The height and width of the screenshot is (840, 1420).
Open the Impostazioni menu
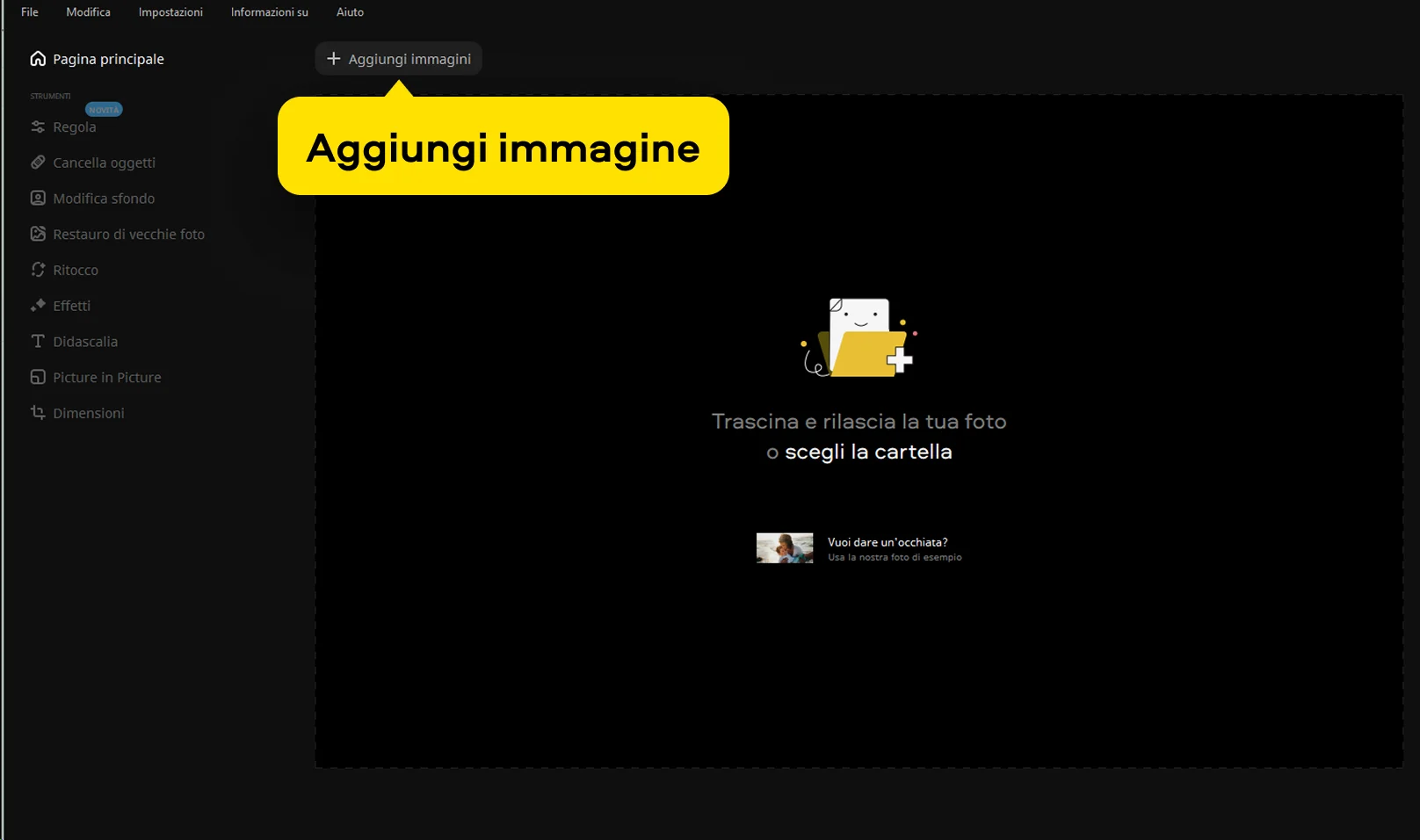click(x=170, y=12)
